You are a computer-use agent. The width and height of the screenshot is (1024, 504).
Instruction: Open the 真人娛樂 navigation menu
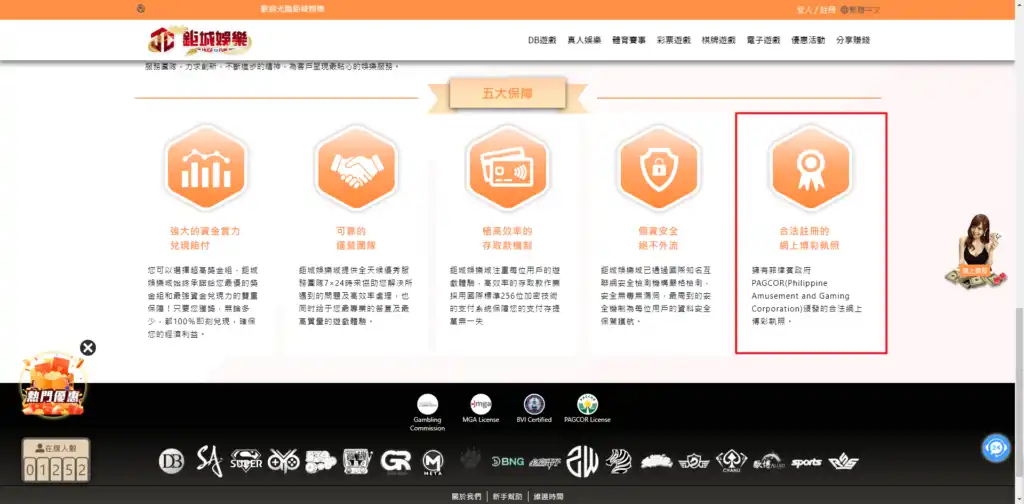click(584, 40)
